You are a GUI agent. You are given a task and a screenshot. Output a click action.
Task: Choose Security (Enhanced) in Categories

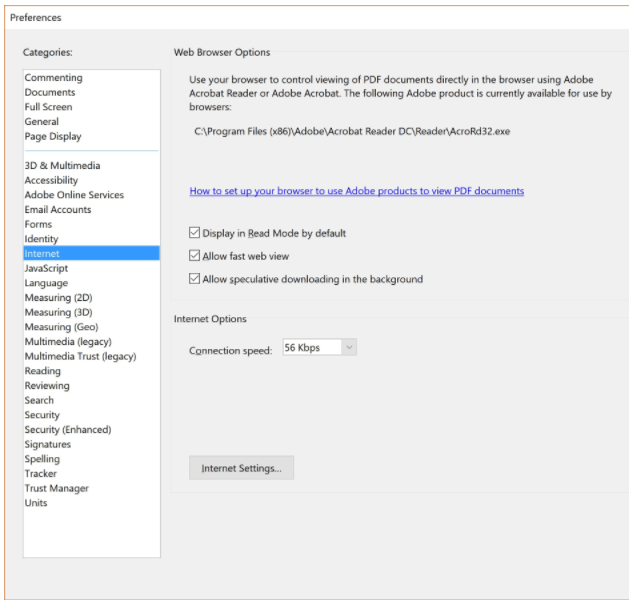pos(68,430)
